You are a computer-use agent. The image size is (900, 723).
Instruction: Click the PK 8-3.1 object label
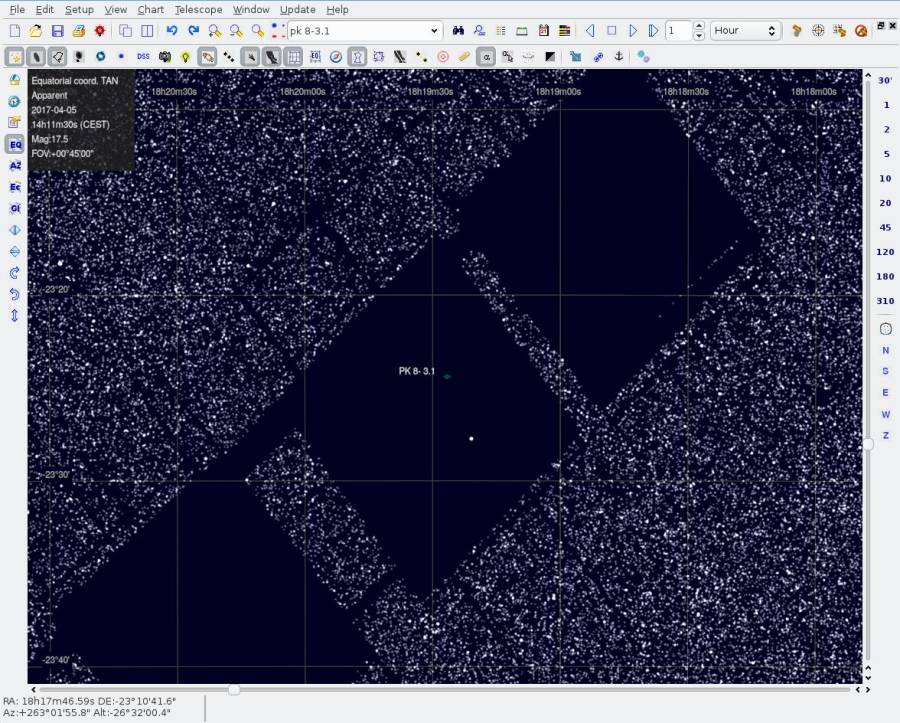417,371
